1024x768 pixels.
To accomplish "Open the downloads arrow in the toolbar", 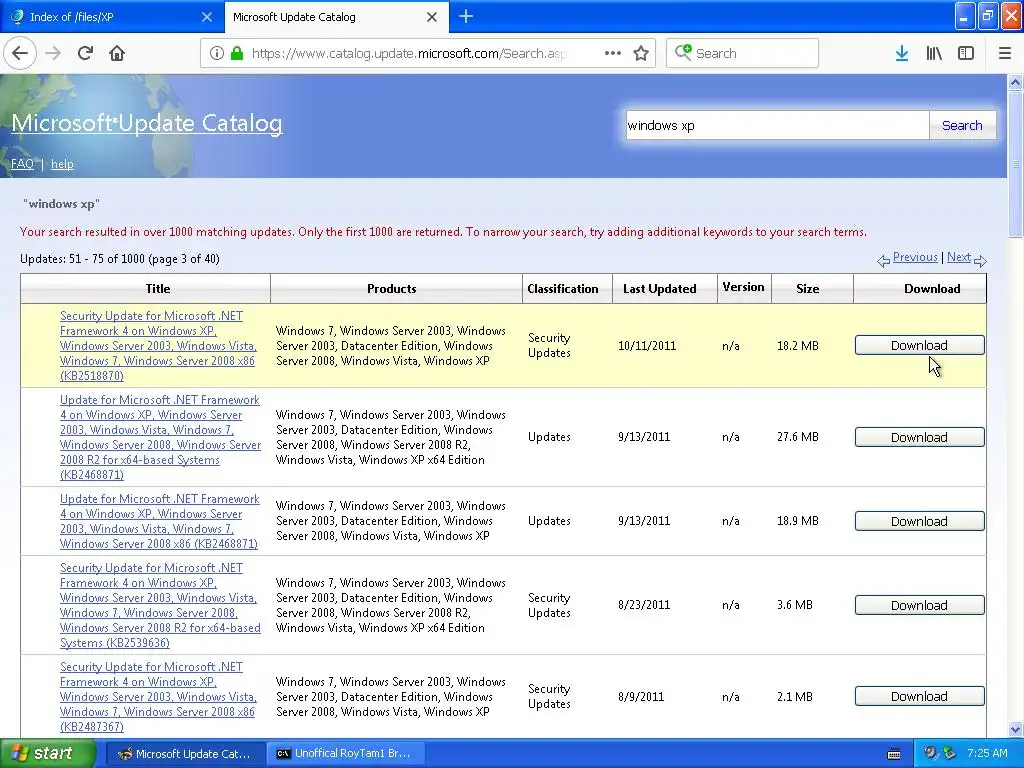I will [x=901, y=54].
